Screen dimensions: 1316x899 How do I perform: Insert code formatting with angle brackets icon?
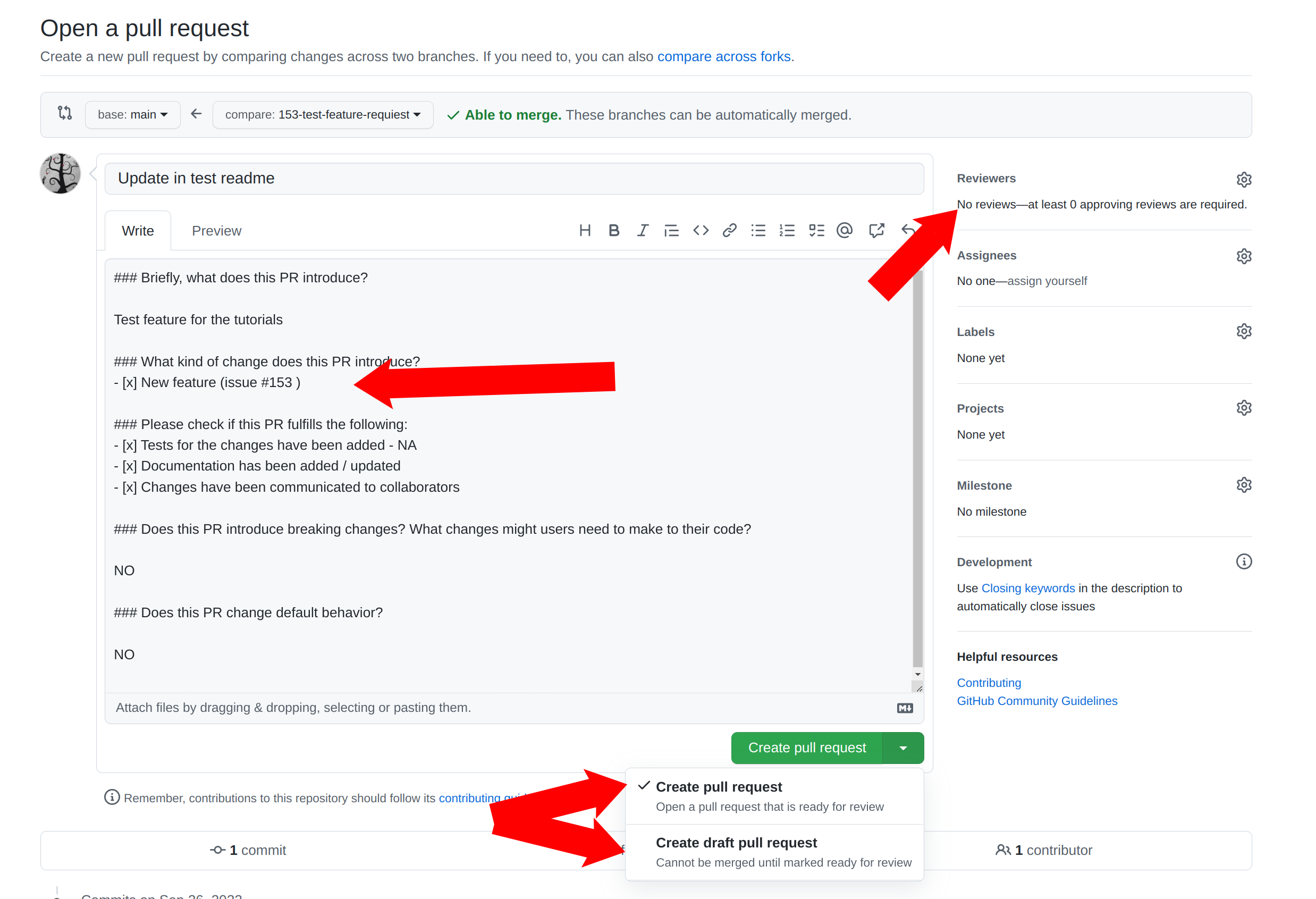[701, 231]
